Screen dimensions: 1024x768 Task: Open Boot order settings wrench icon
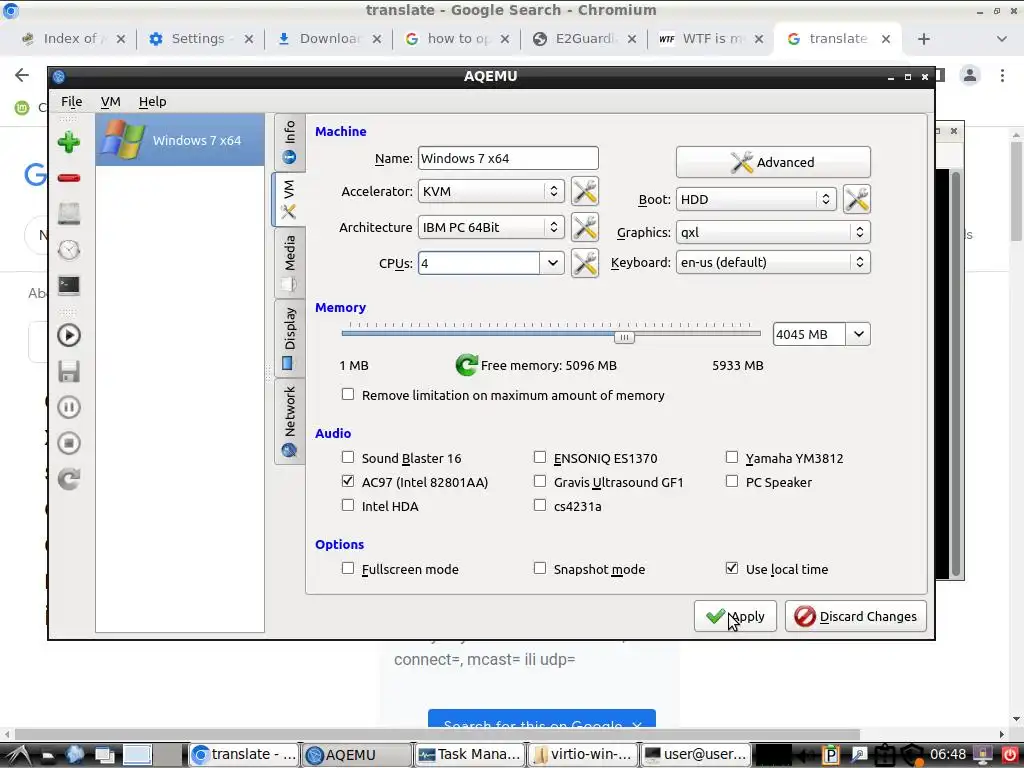(x=856, y=199)
